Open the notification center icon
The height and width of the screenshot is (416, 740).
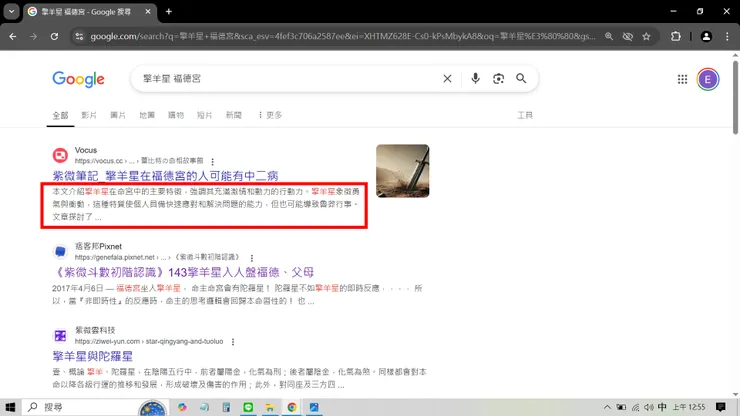pyautogui.click(x=721, y=407)
